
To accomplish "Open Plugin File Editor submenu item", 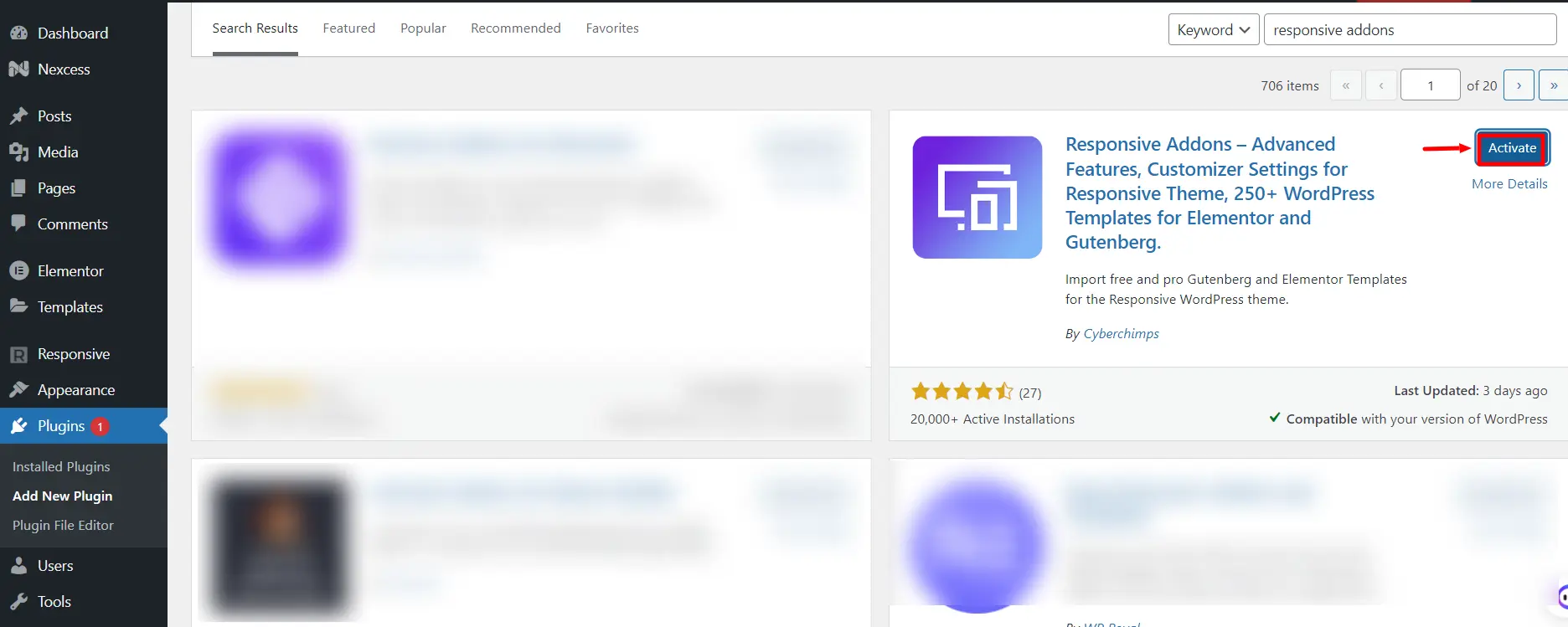I will (x=63, y=526).
